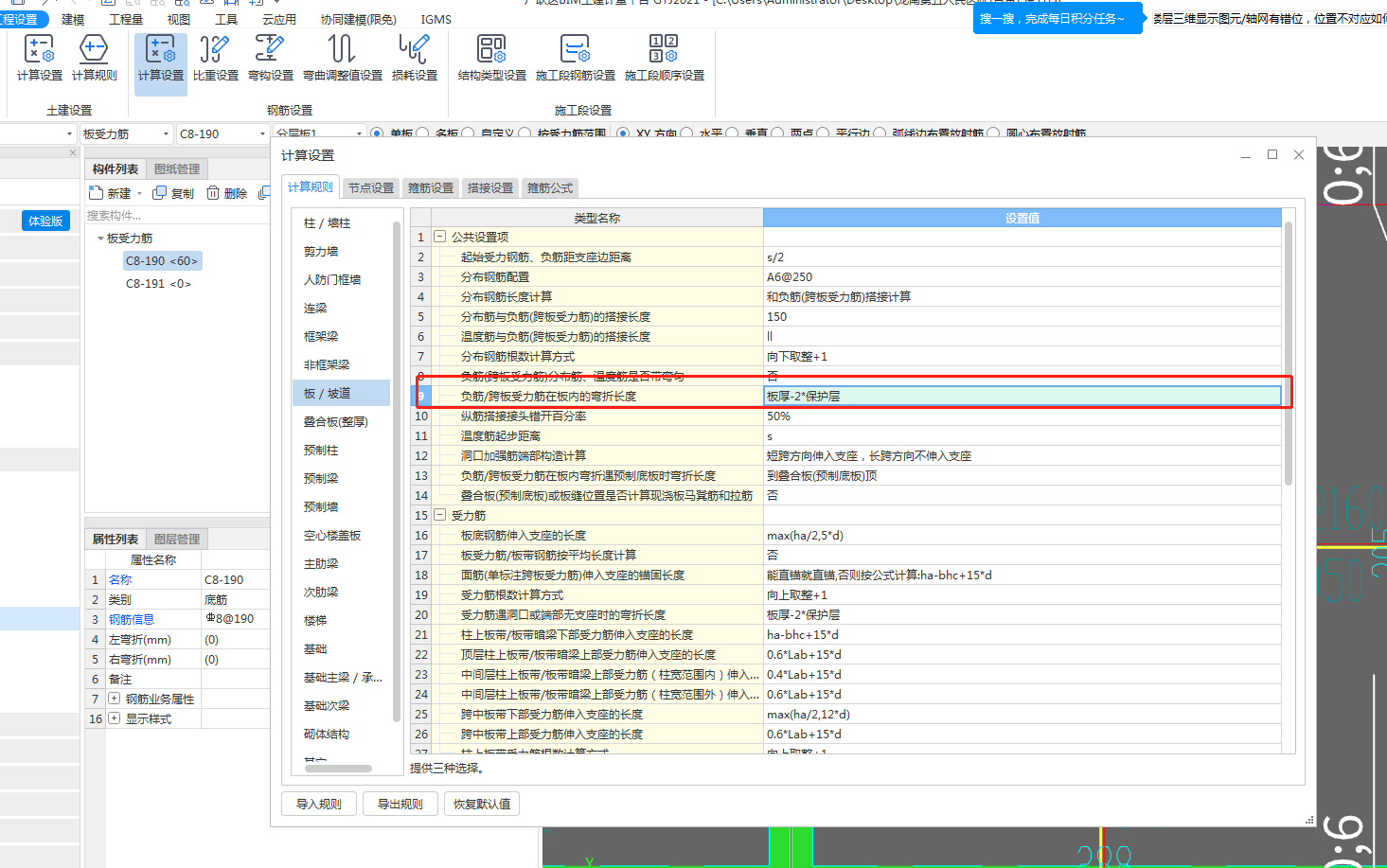
Task: Click the category list horizontal scrollbar
Action: tap(338, 769)
